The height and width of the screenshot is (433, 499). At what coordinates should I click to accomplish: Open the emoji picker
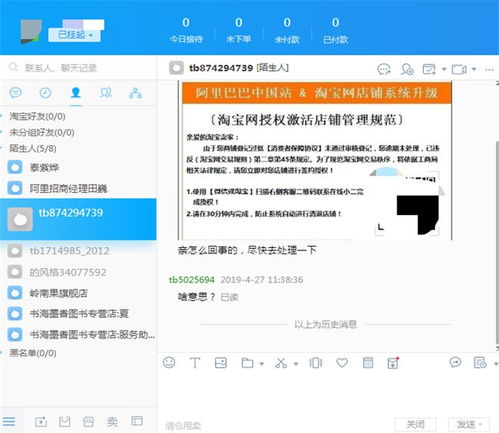coord(169,362)
